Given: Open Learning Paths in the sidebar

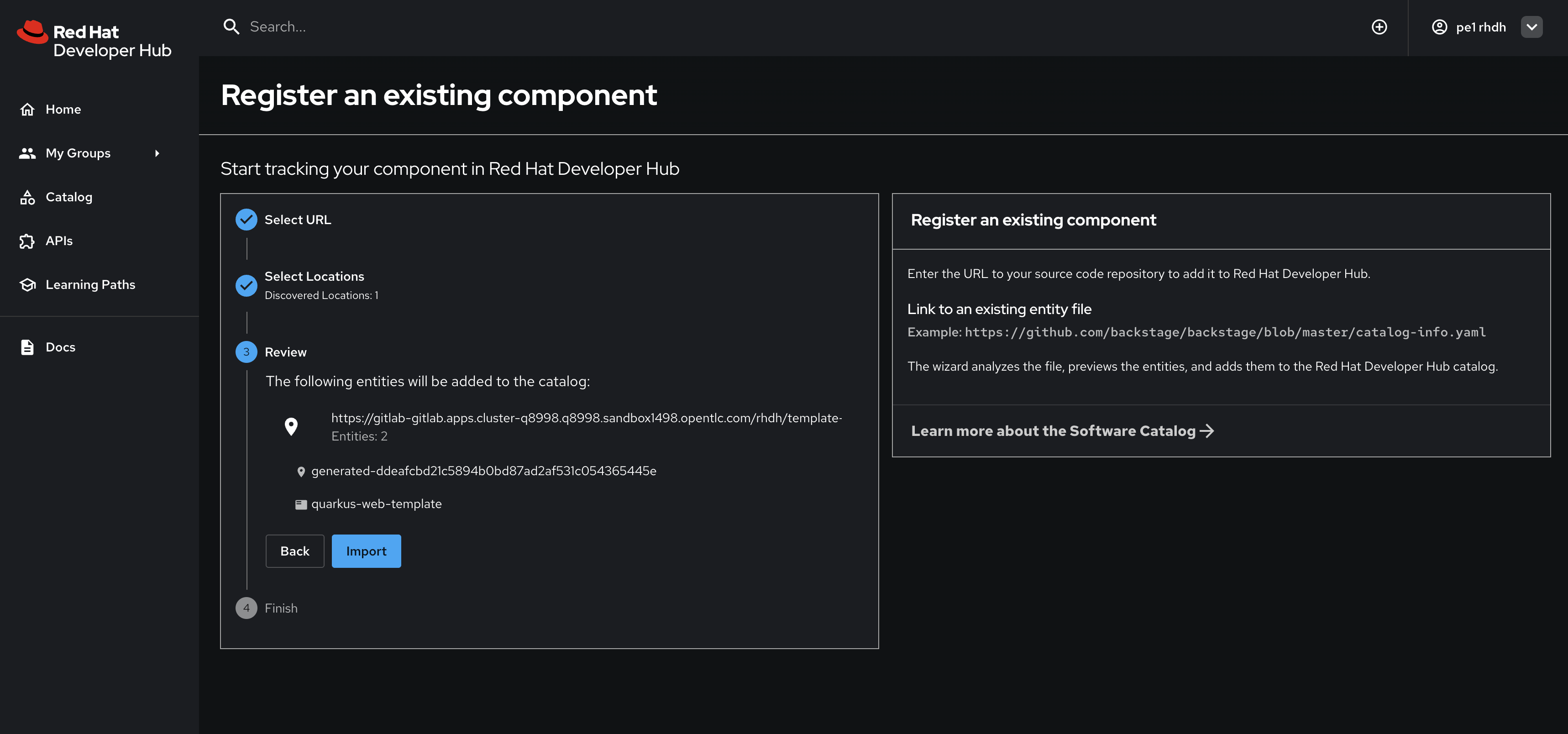Looking at the screenshot, I should click(x=90, y=285).
